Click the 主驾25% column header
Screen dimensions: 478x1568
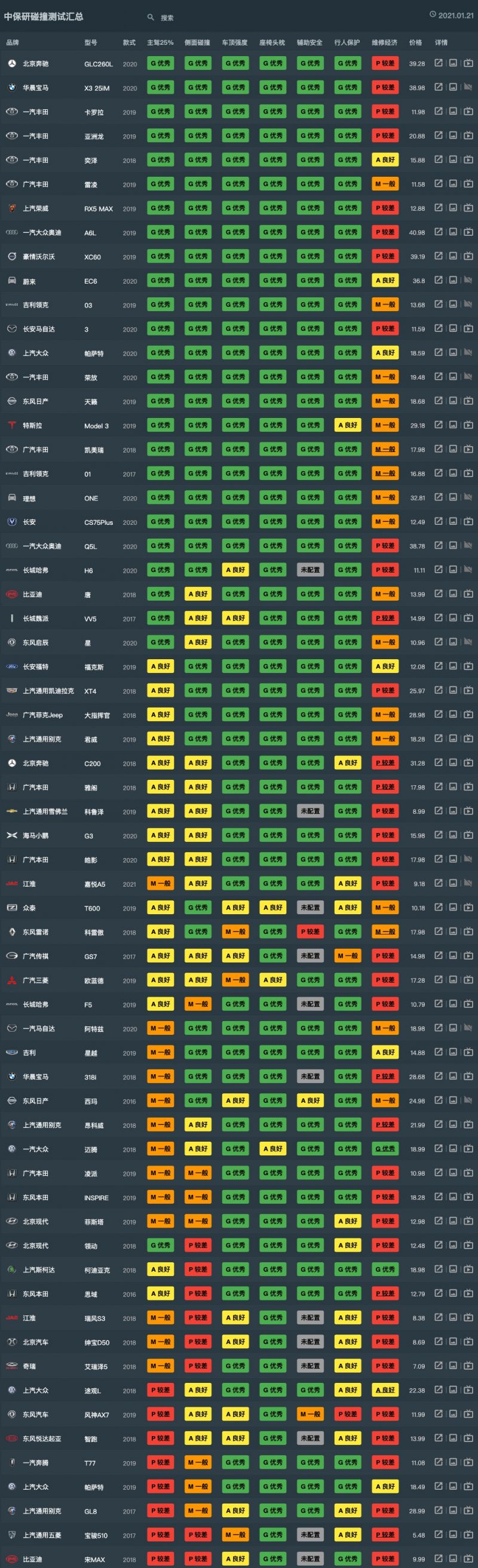pos(160,42)
